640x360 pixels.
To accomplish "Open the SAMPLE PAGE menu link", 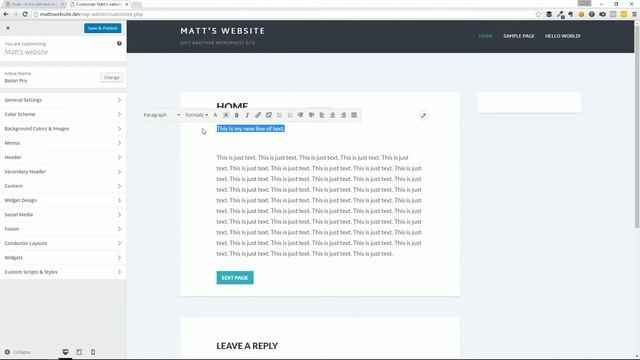I will pos(518,36).
